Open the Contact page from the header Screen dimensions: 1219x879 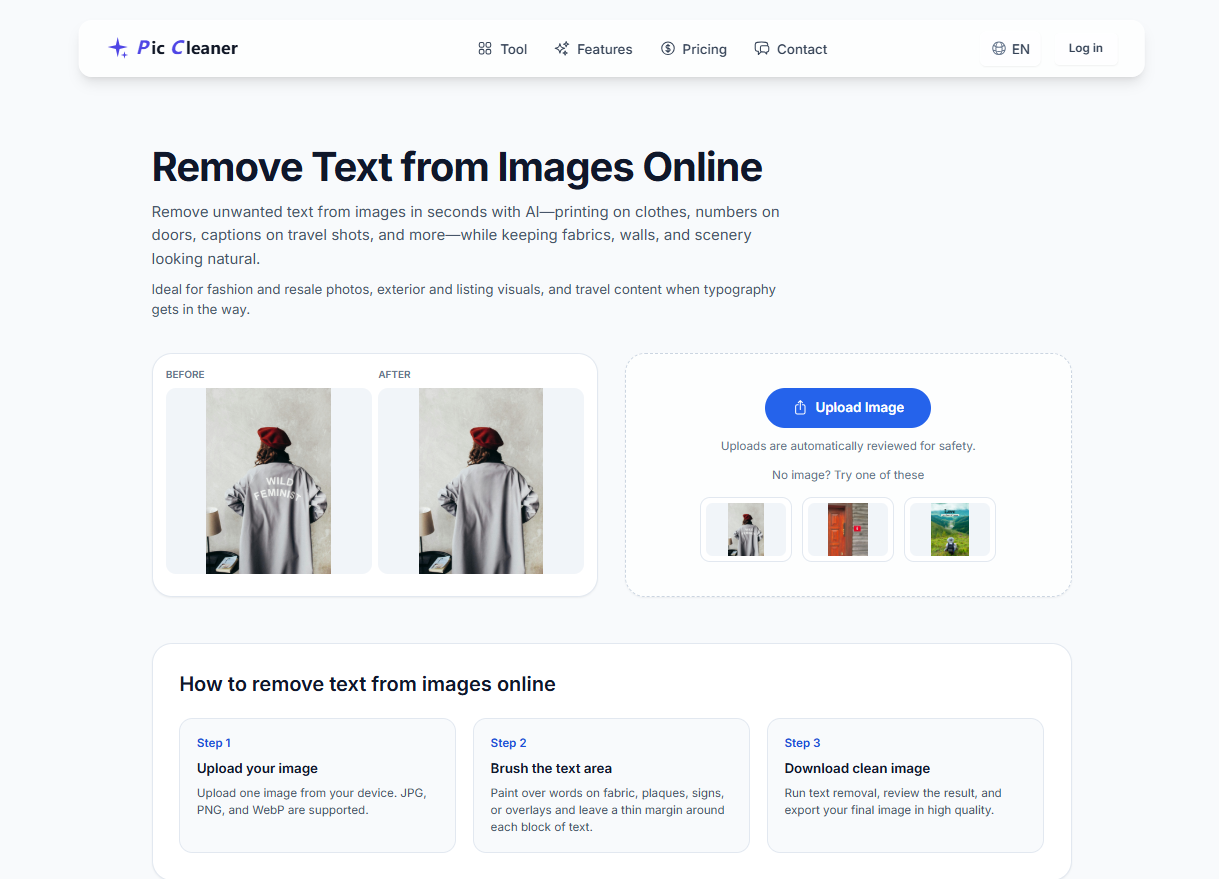pyautogui.click(x=802, y=48)
